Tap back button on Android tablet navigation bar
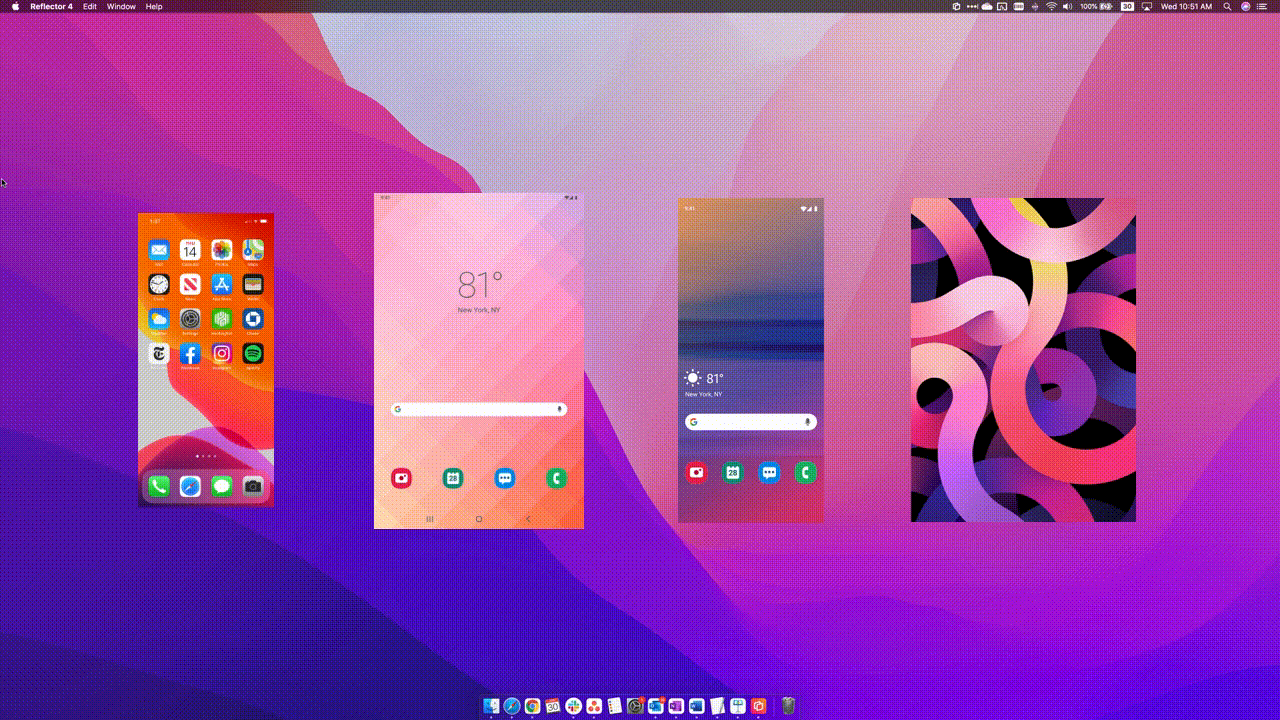 (x=528, y=519)
